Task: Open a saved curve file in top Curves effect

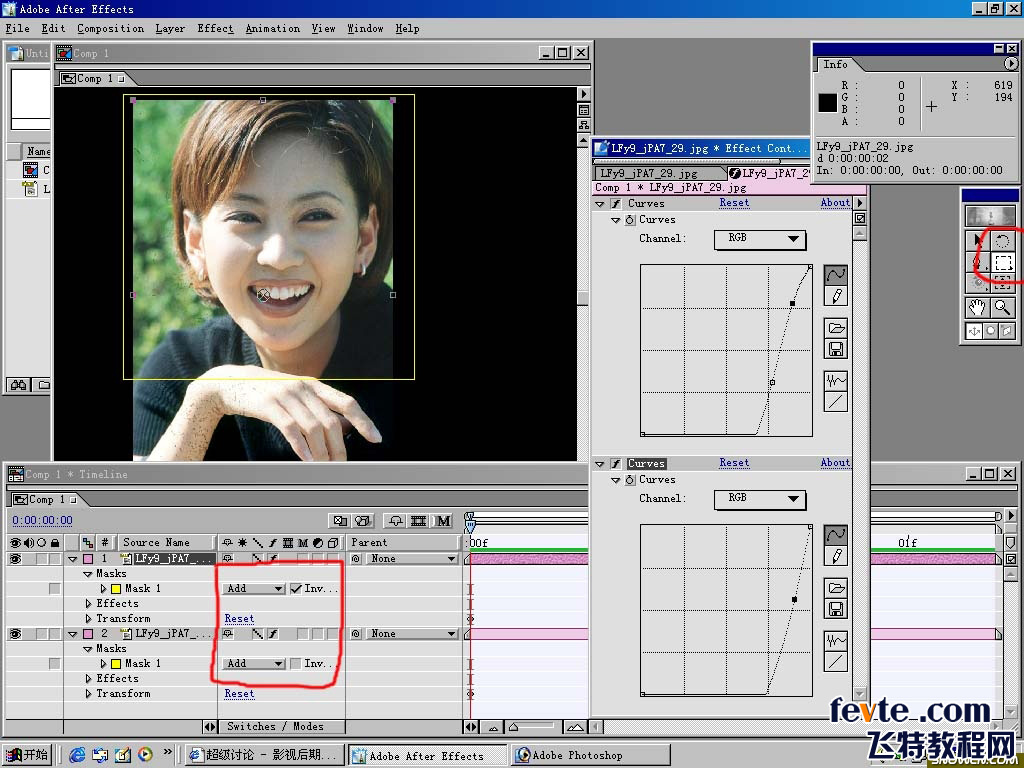Action: [x=836, y=328]
